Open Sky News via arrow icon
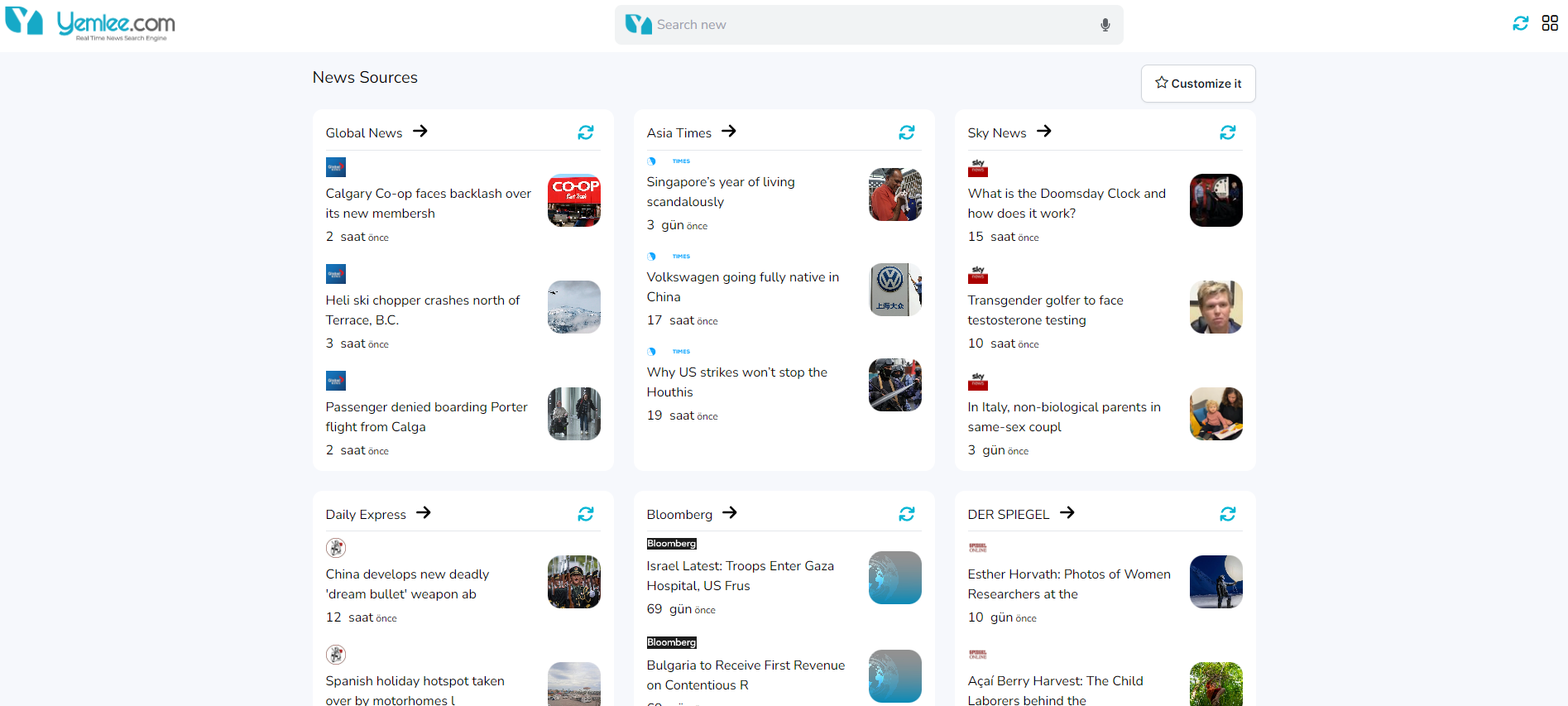The width and height of the screenshot is (1568, 706). [1044, 131]
